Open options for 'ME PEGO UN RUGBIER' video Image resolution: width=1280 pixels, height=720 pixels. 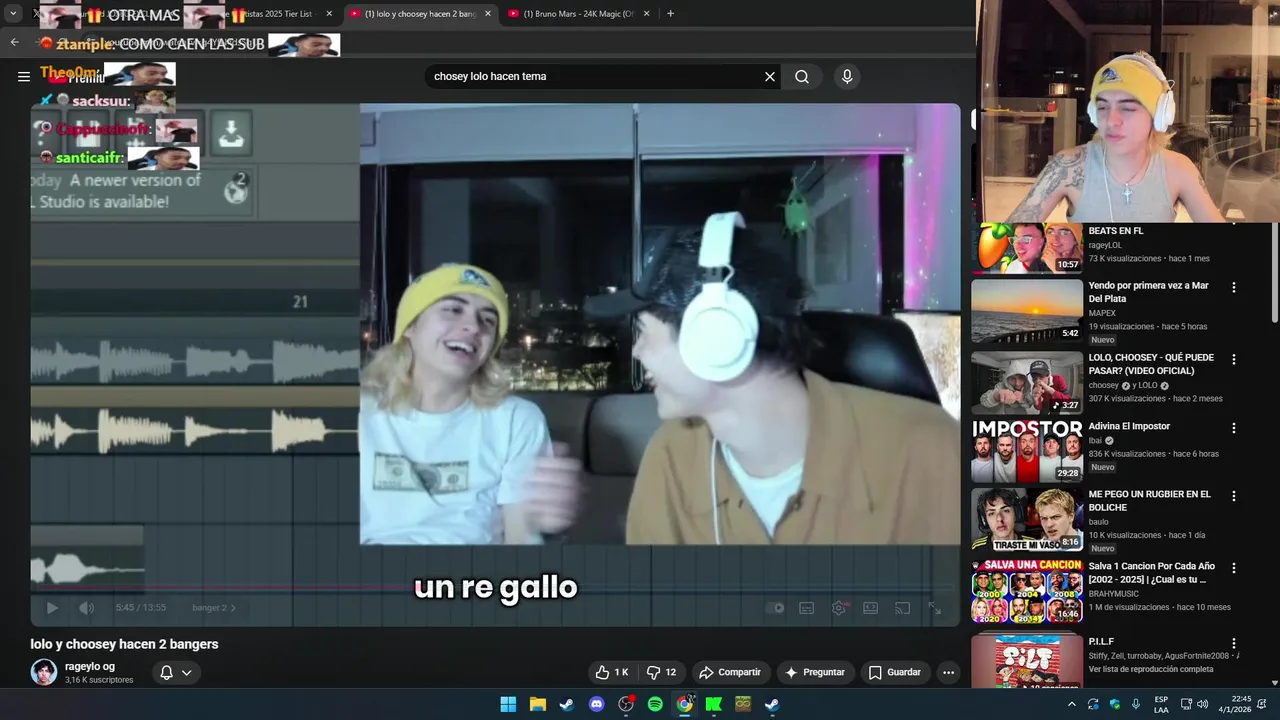[1233, 496]
